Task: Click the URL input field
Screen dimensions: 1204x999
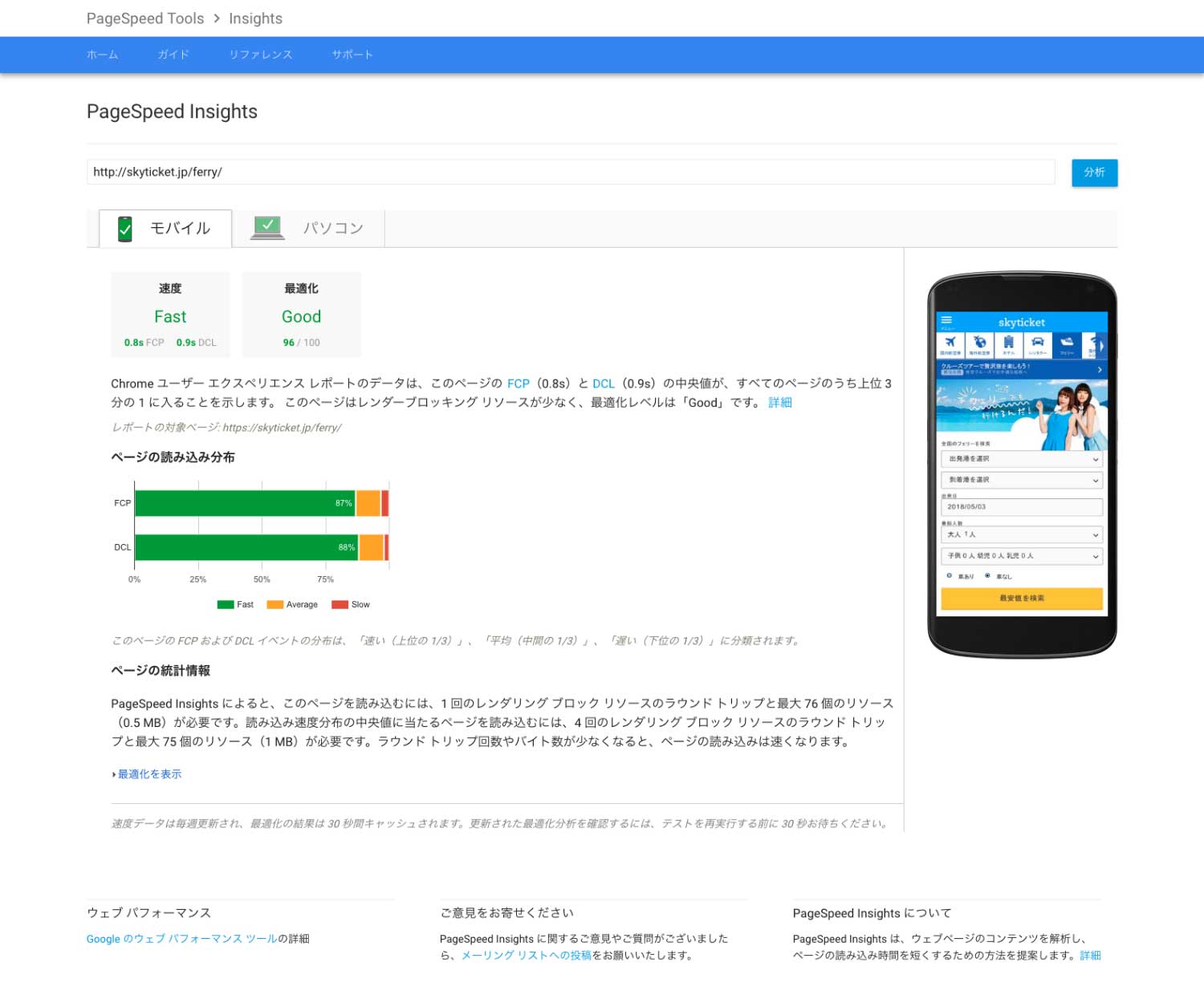Action: tap(570, 172)
